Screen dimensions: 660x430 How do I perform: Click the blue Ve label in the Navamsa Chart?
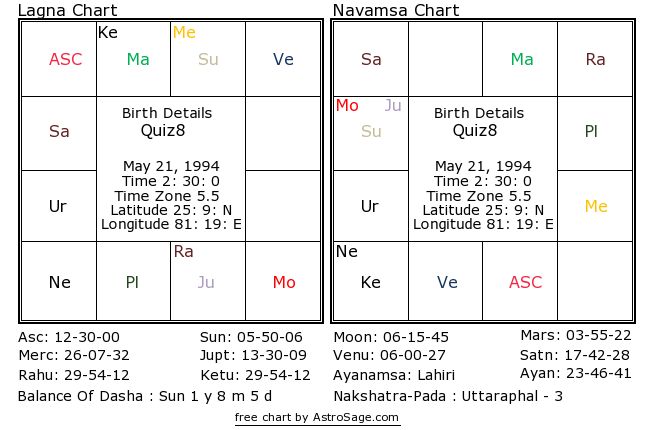click(447, 283)
